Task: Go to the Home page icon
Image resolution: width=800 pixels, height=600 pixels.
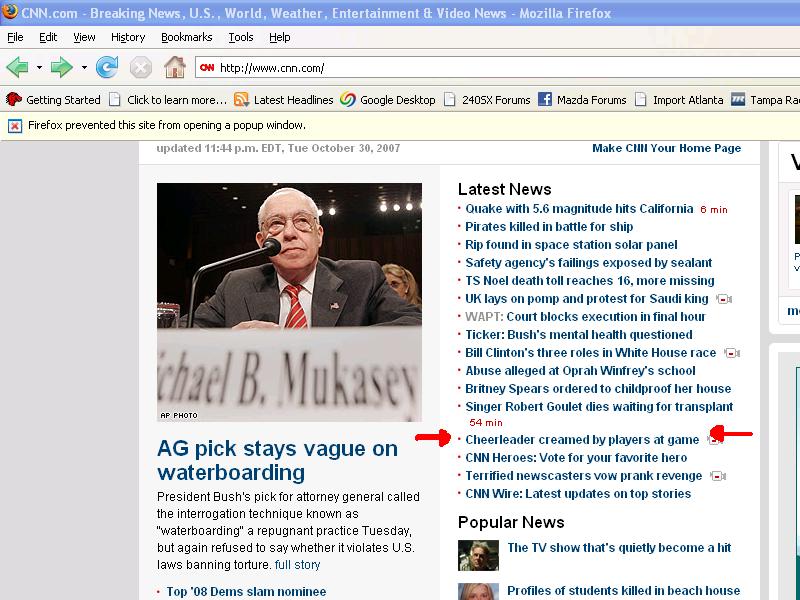Action: [174, 68]
